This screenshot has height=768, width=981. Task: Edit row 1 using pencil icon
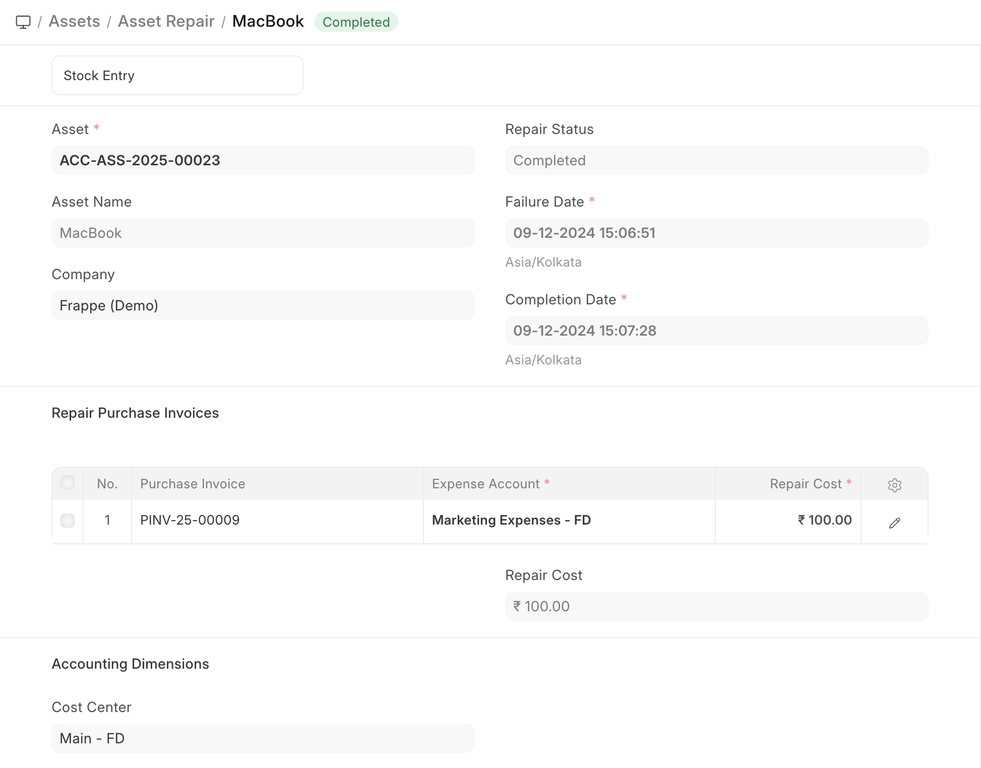click(894, 522)
